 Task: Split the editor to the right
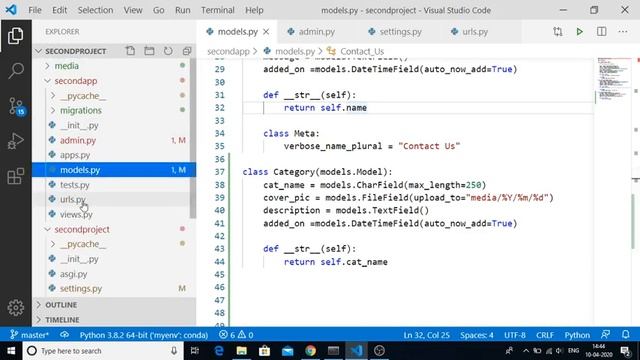click(601, 31)
